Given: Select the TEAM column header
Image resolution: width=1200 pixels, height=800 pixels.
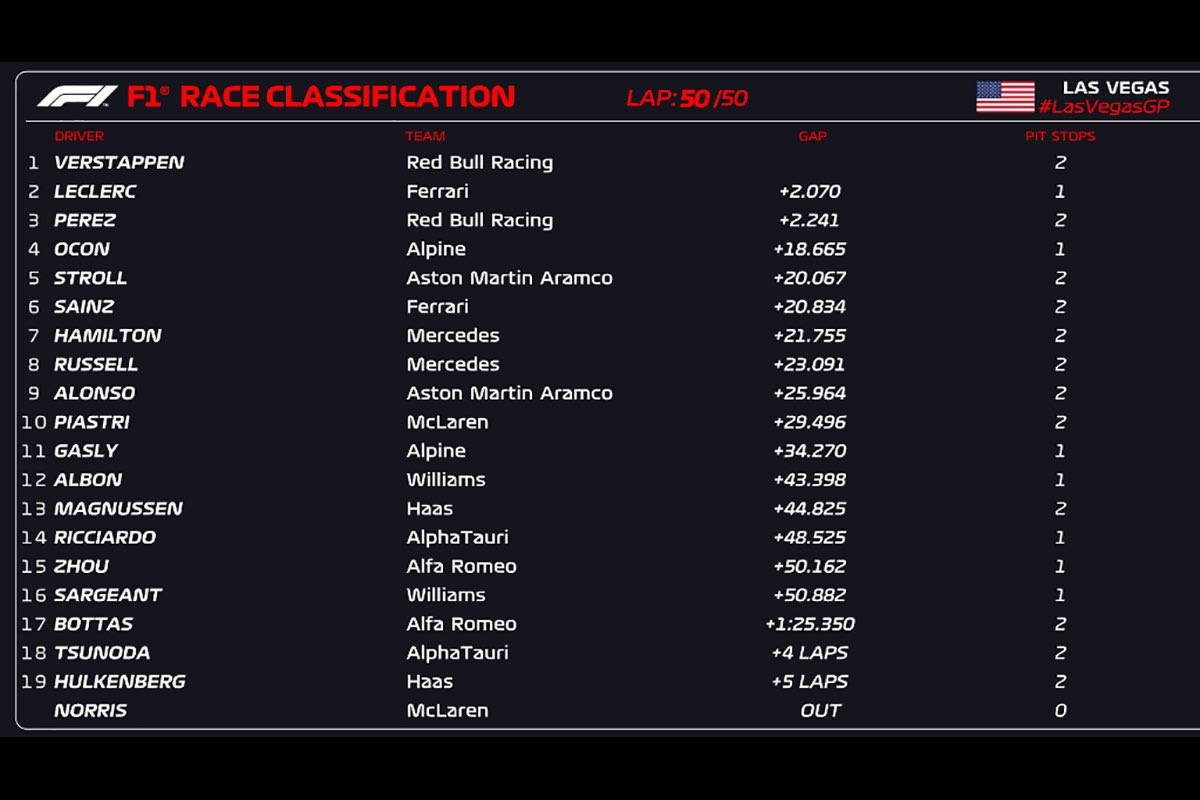Looking at the screenshot, I should click(425, 136).
